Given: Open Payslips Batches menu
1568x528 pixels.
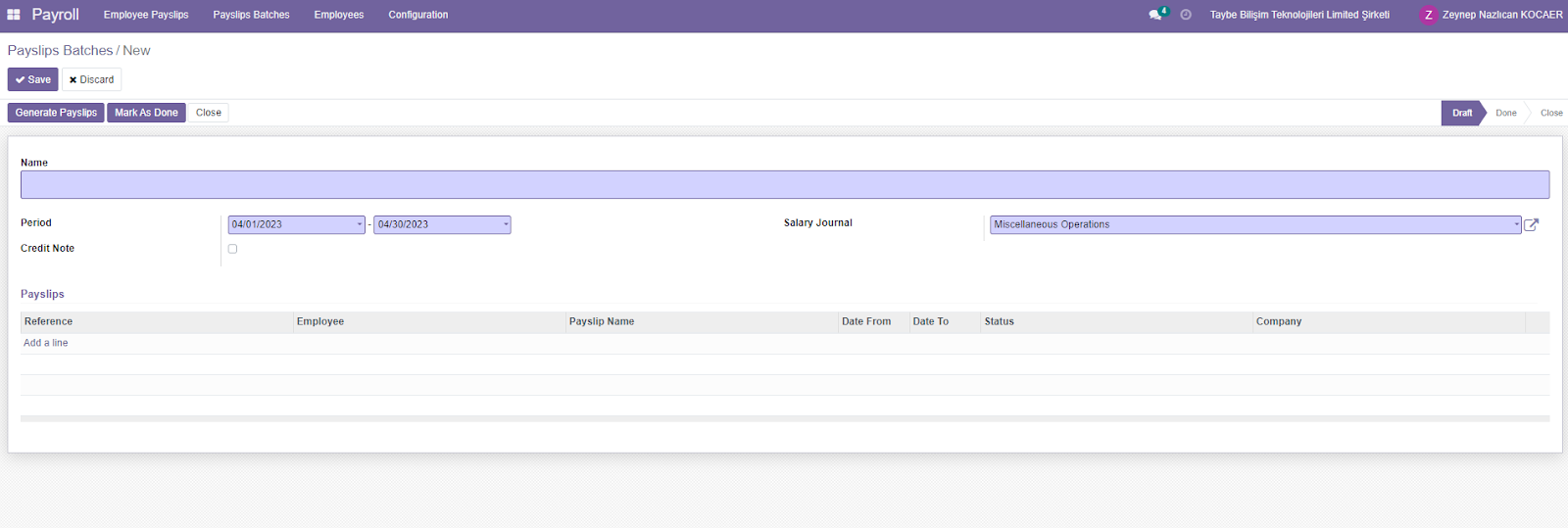Looking at the screenshot, I should [252, 15].
